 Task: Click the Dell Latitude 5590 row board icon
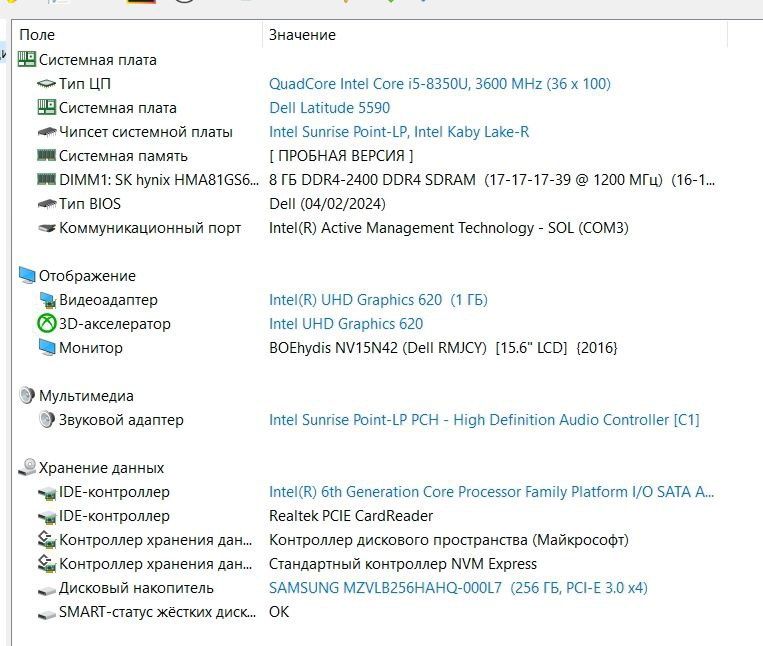[47, 108]
